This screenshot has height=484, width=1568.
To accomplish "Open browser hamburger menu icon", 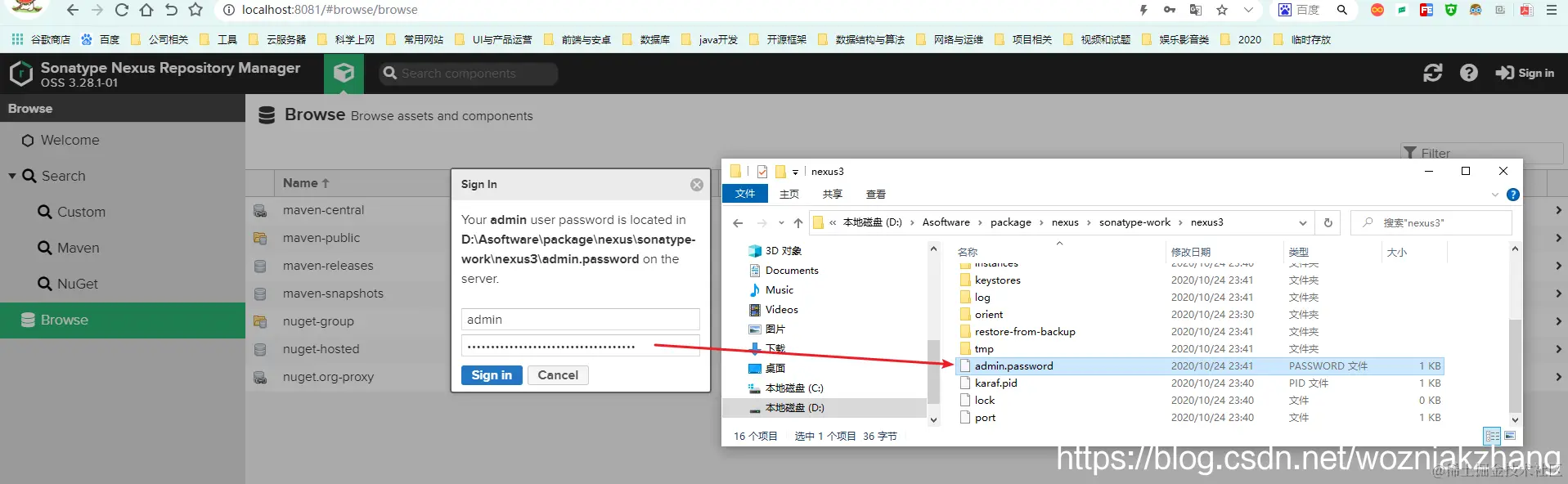I will (x=1552, y=10).
